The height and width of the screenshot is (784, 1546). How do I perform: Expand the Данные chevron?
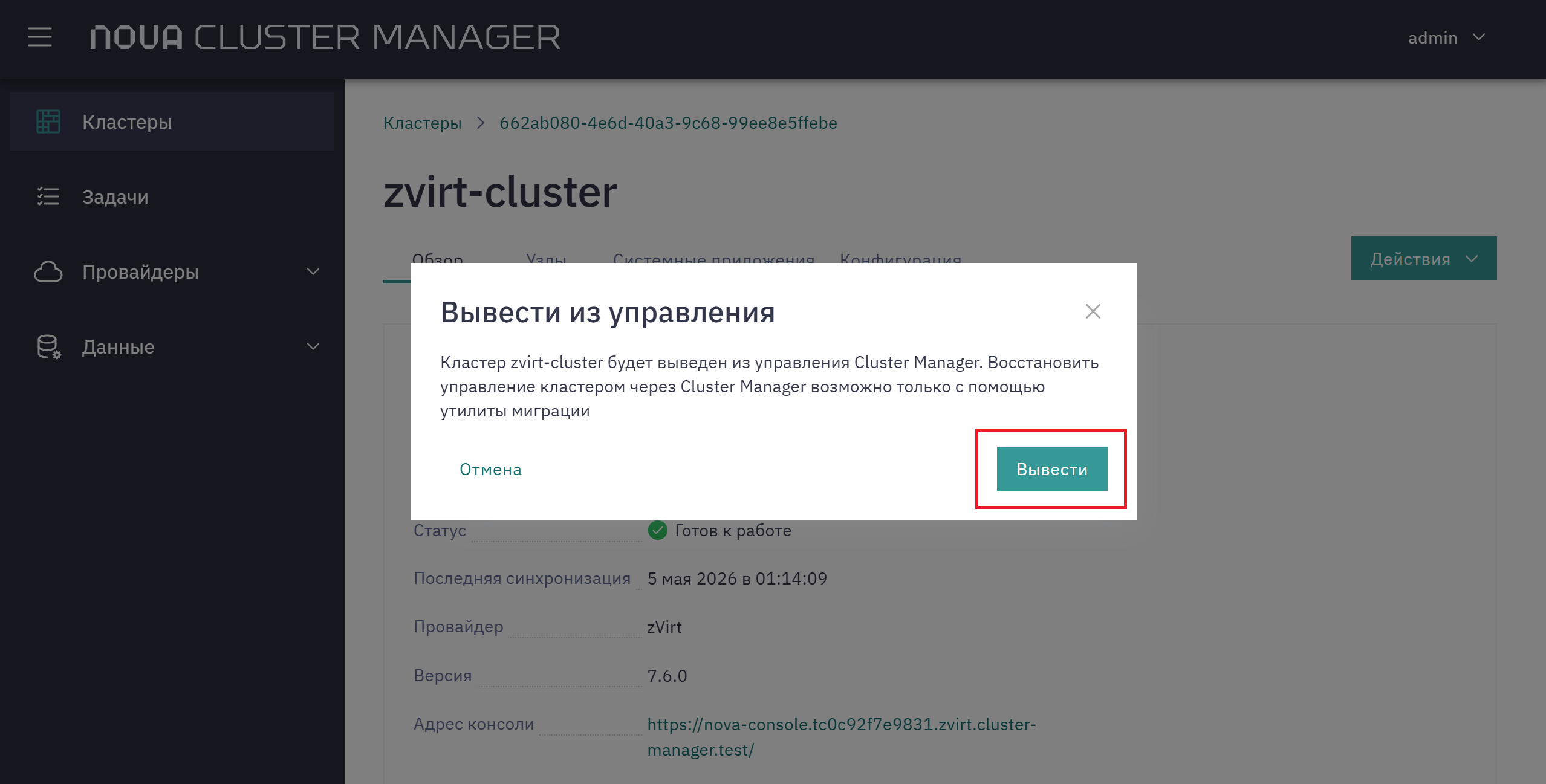pos(313,346)
